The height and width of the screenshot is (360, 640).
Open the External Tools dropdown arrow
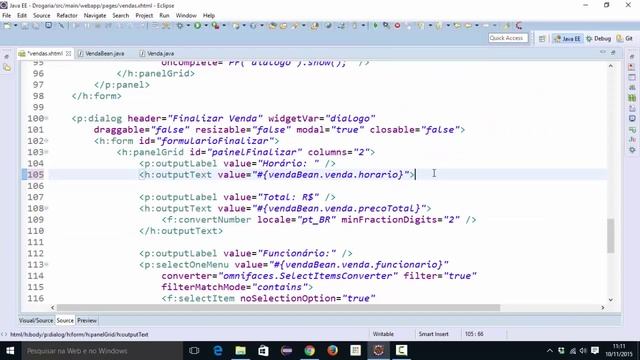pos(224,26)
